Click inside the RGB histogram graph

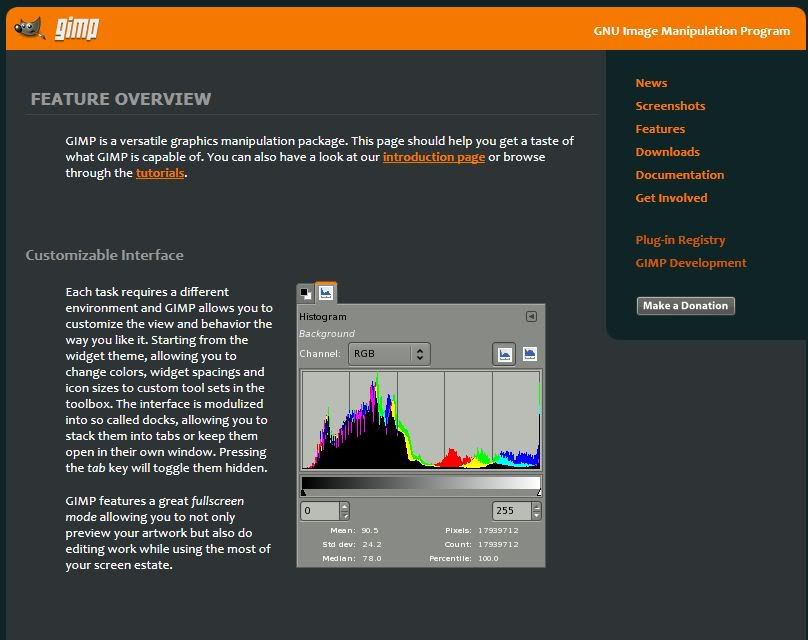tap(420, 420)
